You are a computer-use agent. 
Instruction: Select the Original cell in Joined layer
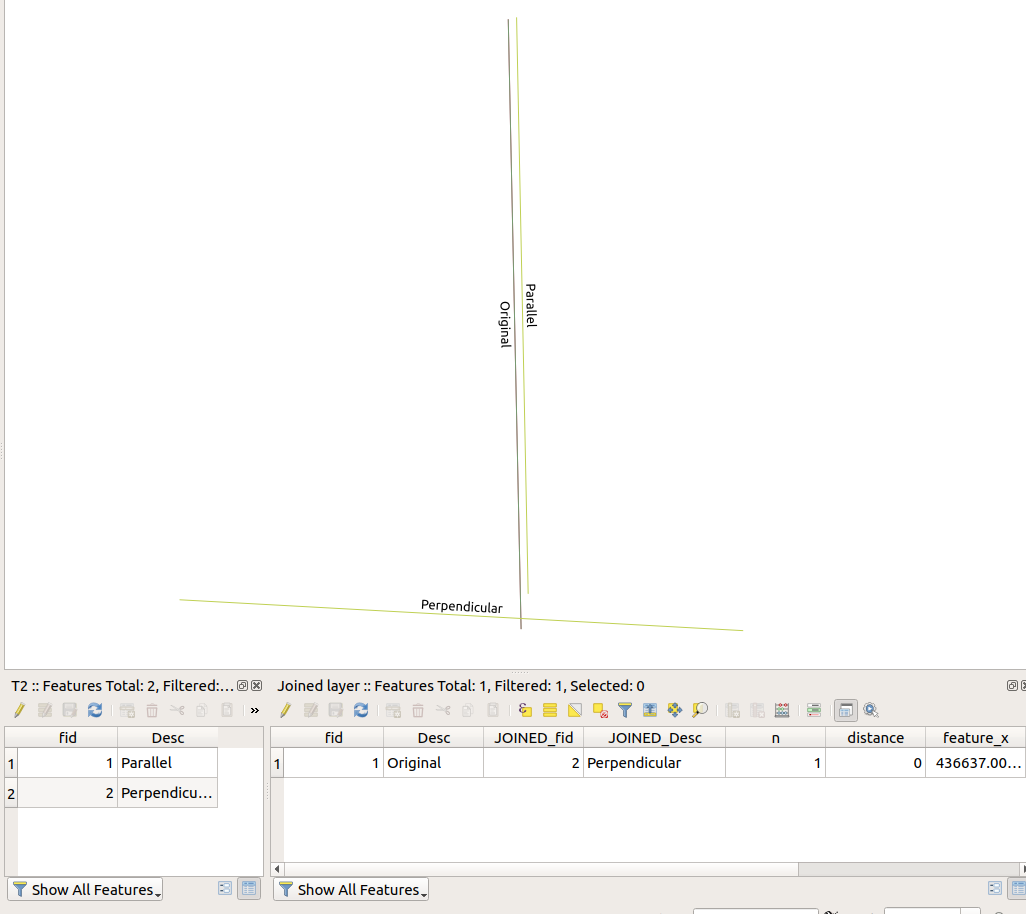(x=433, y=763)
